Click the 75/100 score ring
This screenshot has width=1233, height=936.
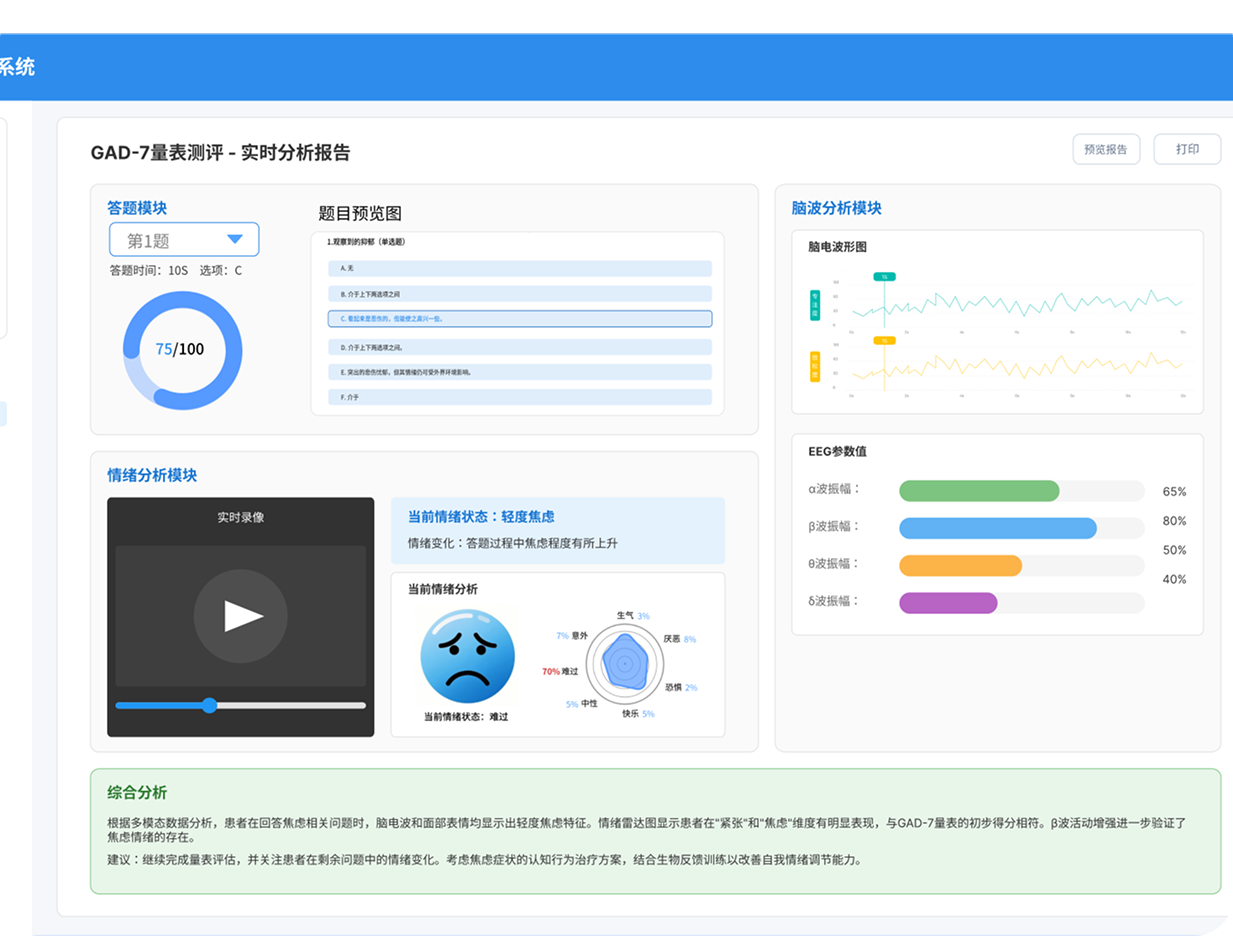point(181,349)
